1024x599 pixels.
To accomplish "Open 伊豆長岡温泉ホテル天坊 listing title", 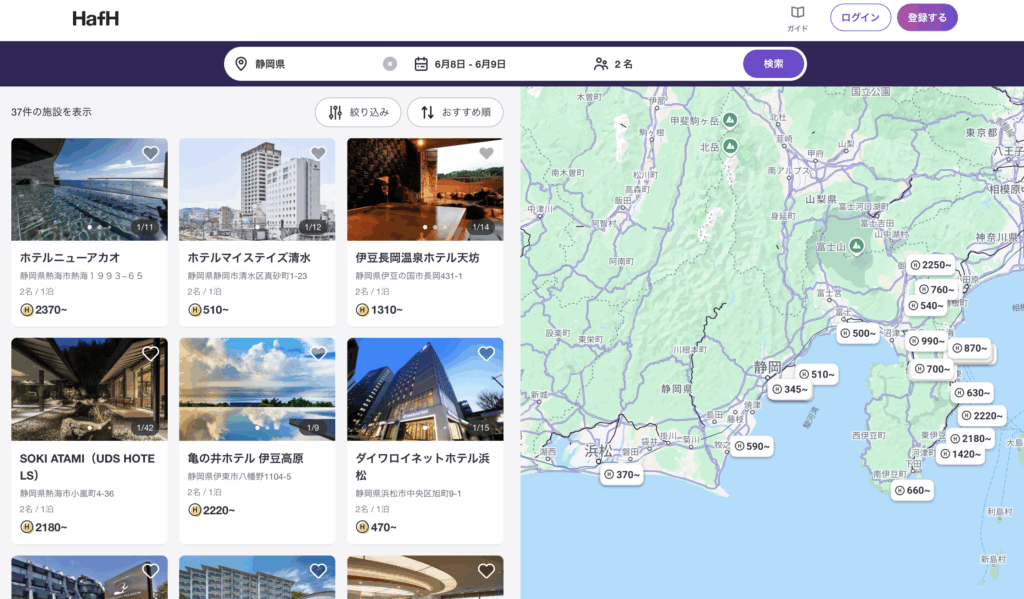I will tap(417, 258).
